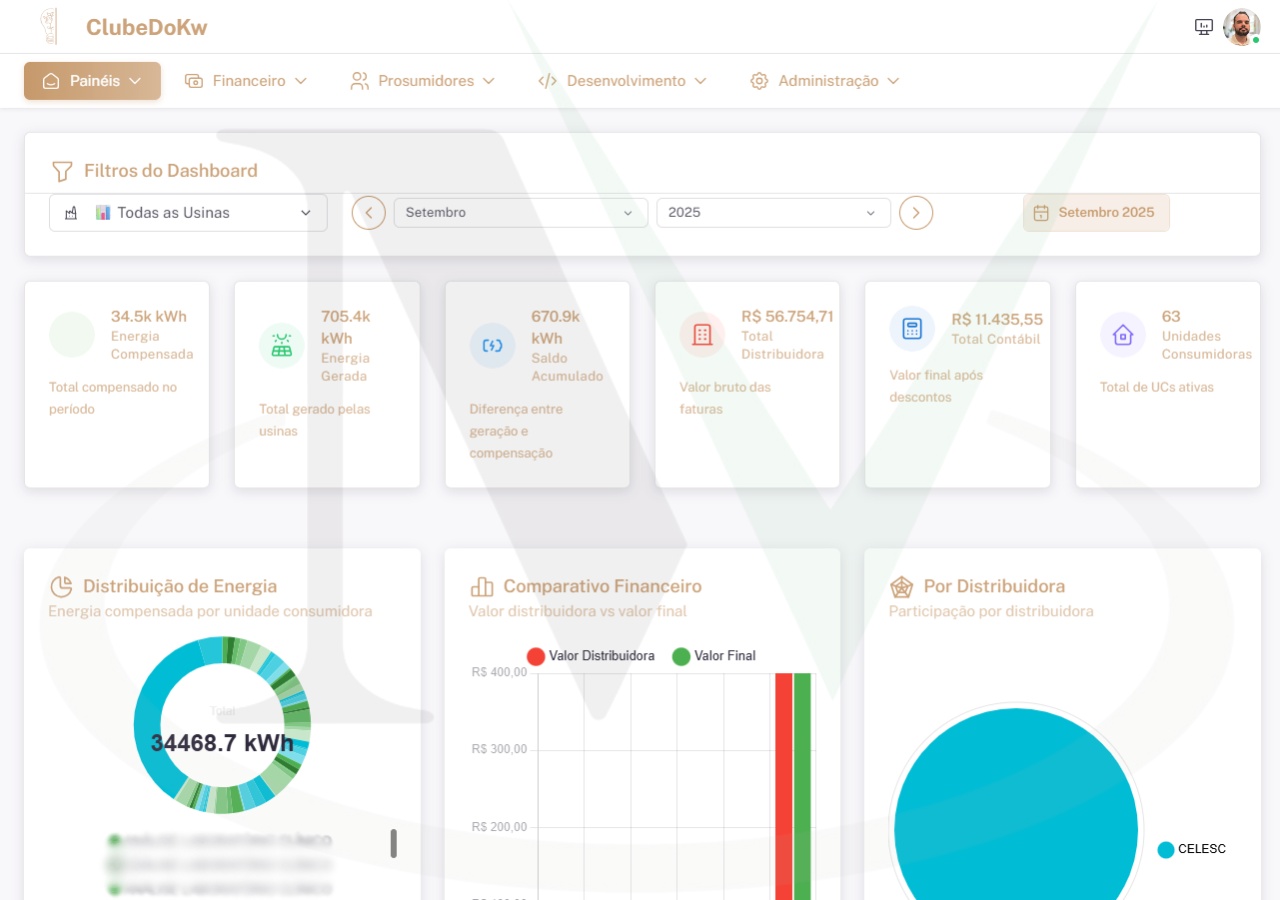Image resolution: width=1280 pixels, height=900 pixels.
Task: Toggle the CELESC legend entry
Action: pos(1191,849)
